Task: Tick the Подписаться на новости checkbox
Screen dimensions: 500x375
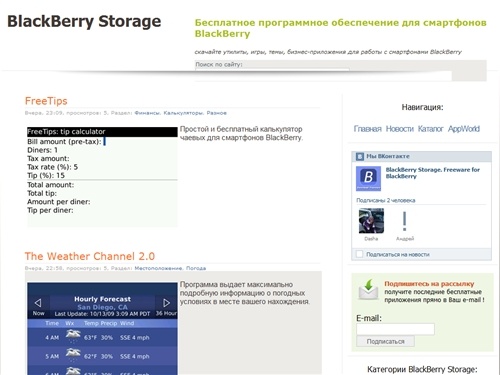Action: tap(359, 254)
